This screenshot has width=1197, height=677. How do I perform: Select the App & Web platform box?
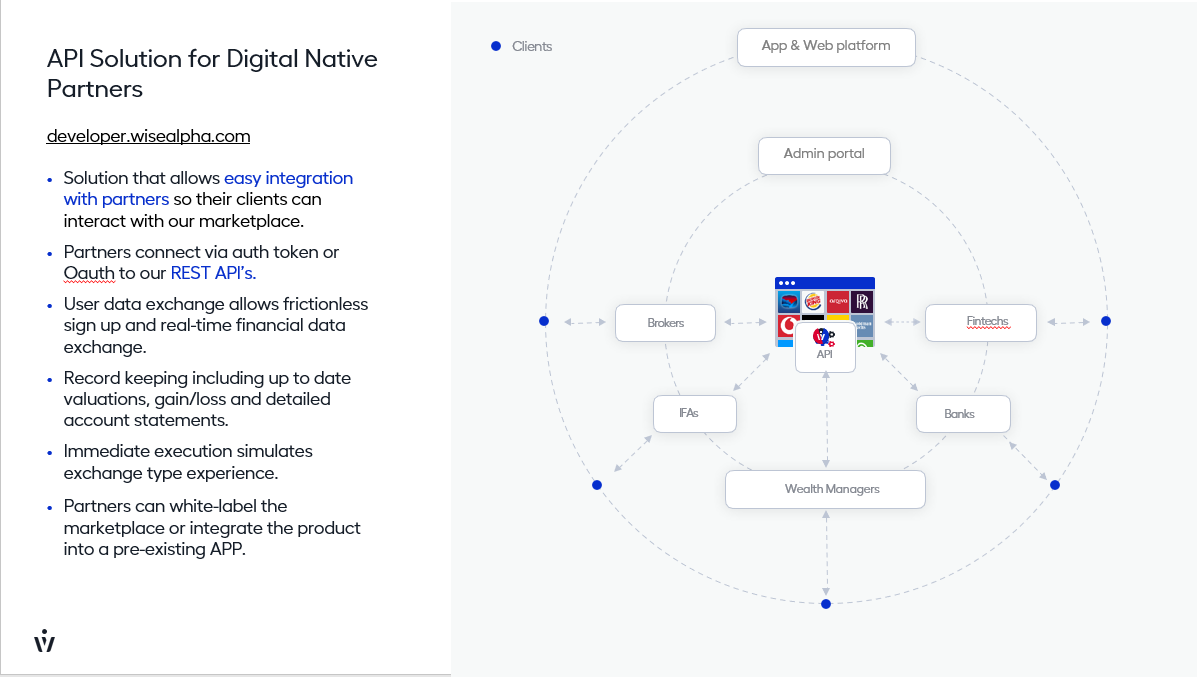click(826, 47)
